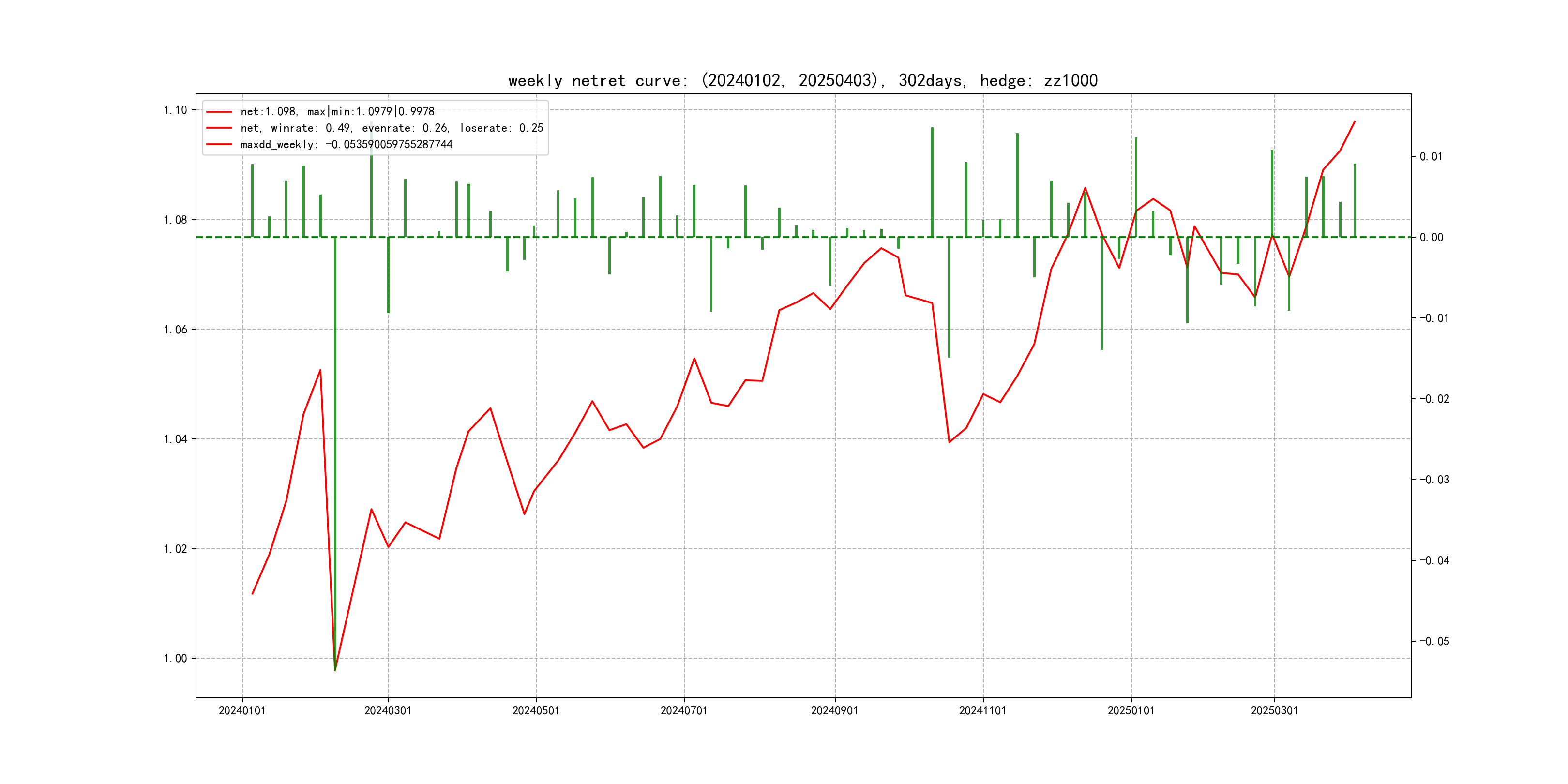
Task: Click the -0.05 right y-axis tick label
Action: (1434, 641)
